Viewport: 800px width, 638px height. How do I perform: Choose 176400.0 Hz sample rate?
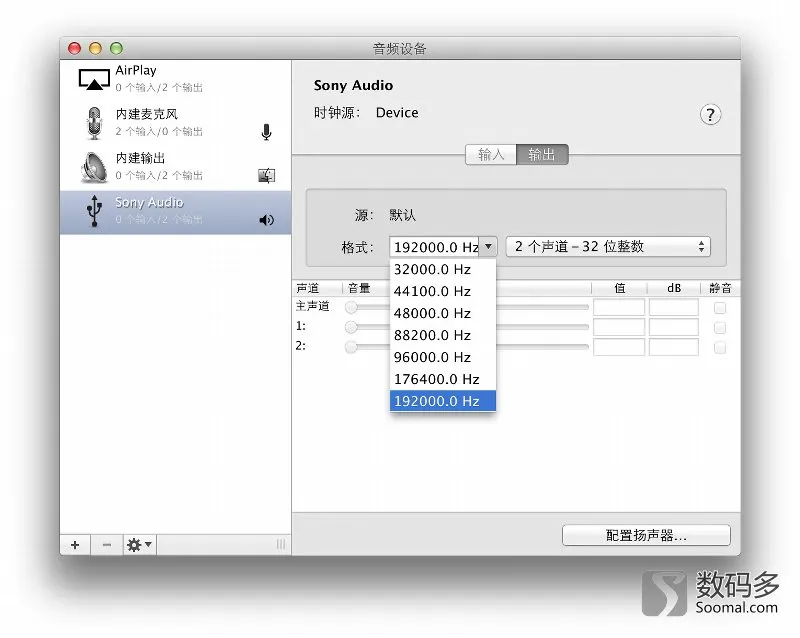point(442,379)
